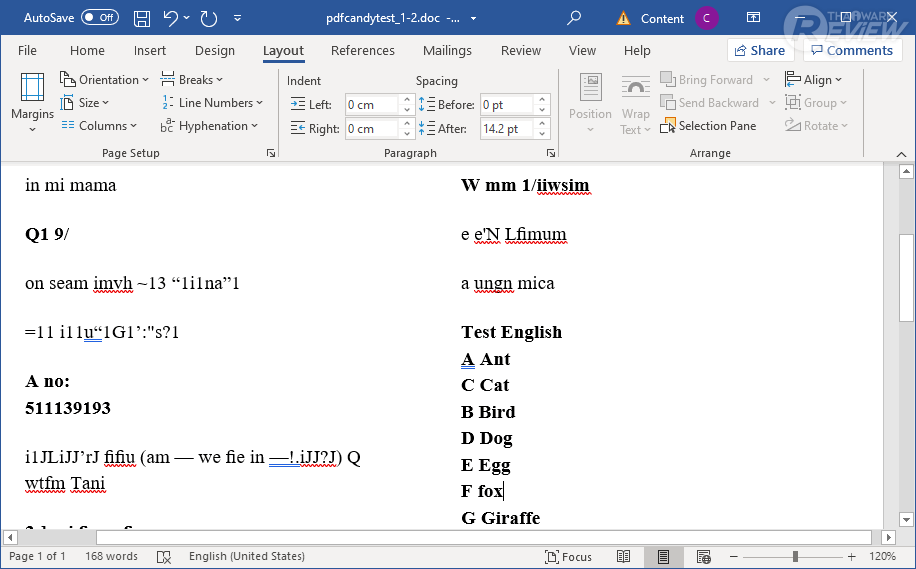Viewport: 916px width, 569px height.
Task: Open the Comments button
Action: tap(850, 50)
